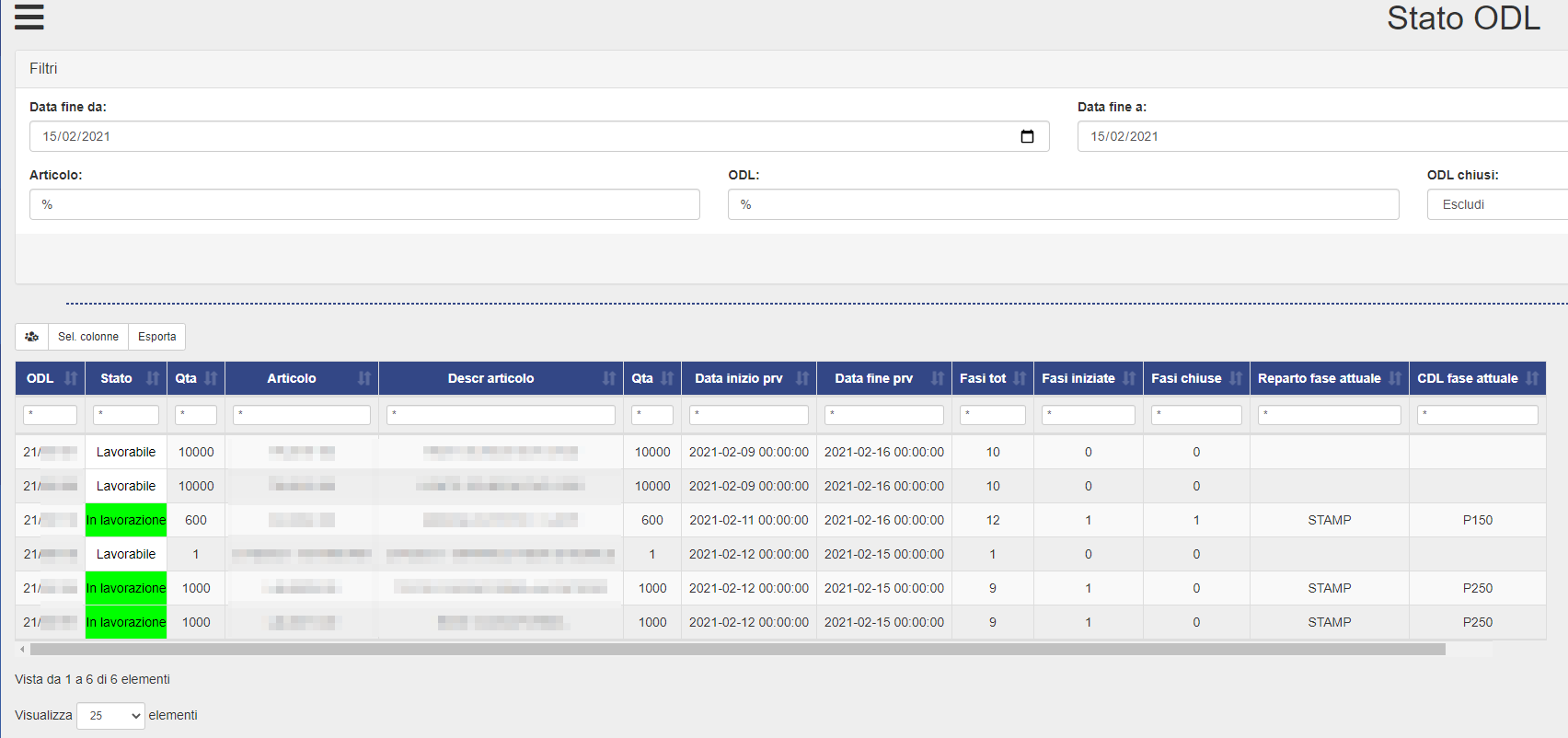Click Sel. colonne button
Image resolution: width=1568 pixels, height=738 pixels.
pos(88,337)
